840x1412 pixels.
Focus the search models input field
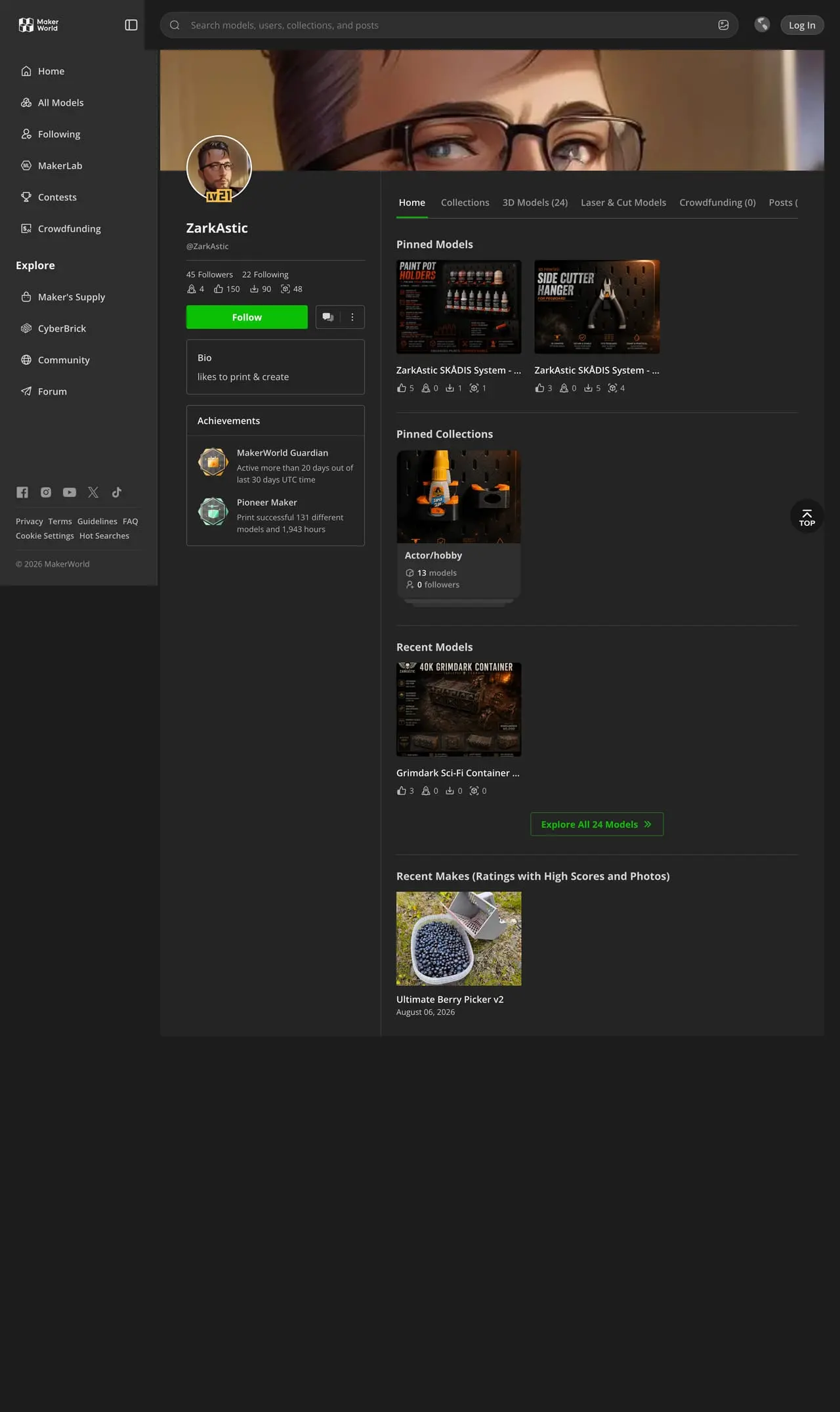tap(449, 25)
